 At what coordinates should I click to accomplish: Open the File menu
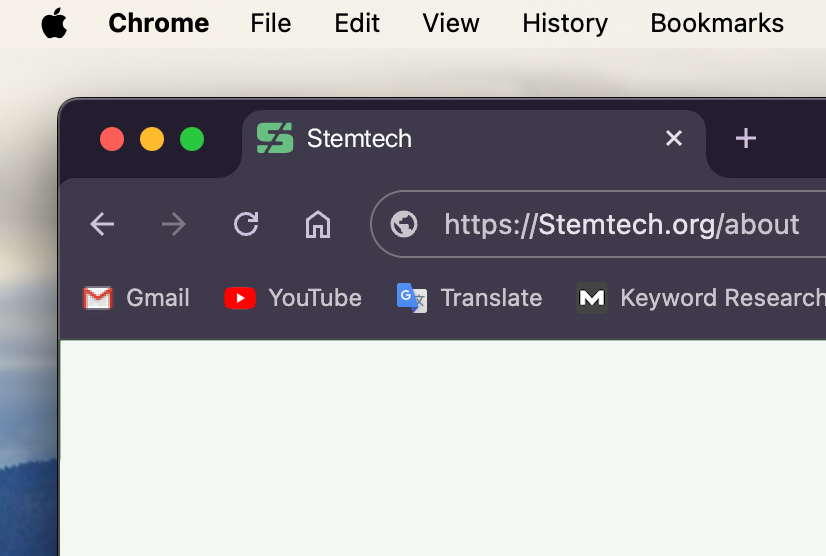270,23
